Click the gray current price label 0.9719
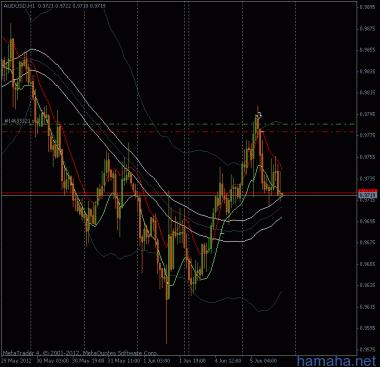This screenshot has height=367, width=380. pos(367,195)
